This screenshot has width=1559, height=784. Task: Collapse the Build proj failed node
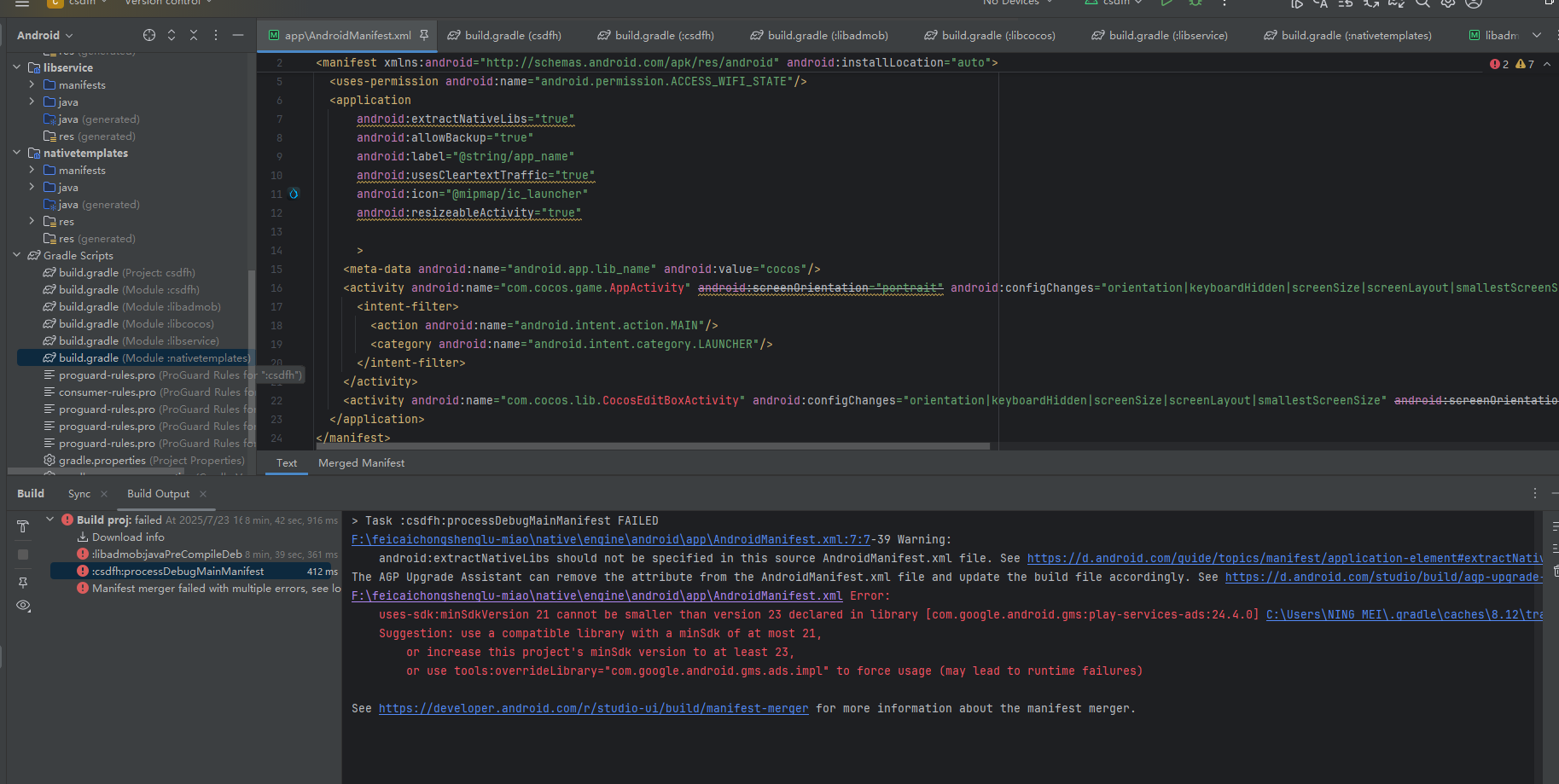pos(50,520)
